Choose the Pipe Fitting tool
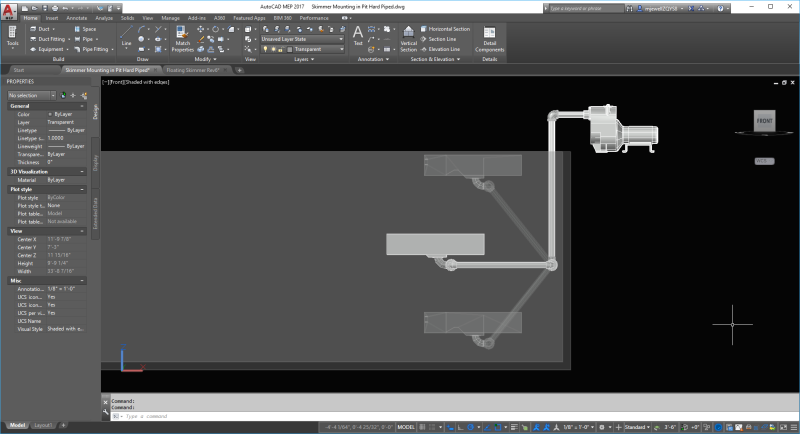800x434 pixels. (x=93, y=49)
